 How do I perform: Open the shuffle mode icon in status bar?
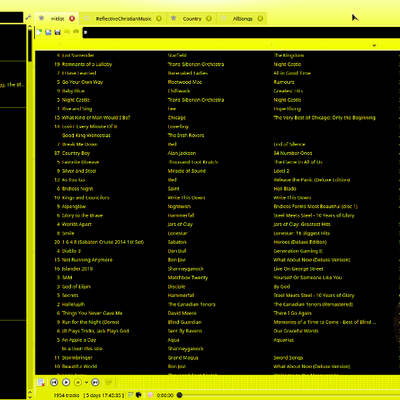click(139, 395)
